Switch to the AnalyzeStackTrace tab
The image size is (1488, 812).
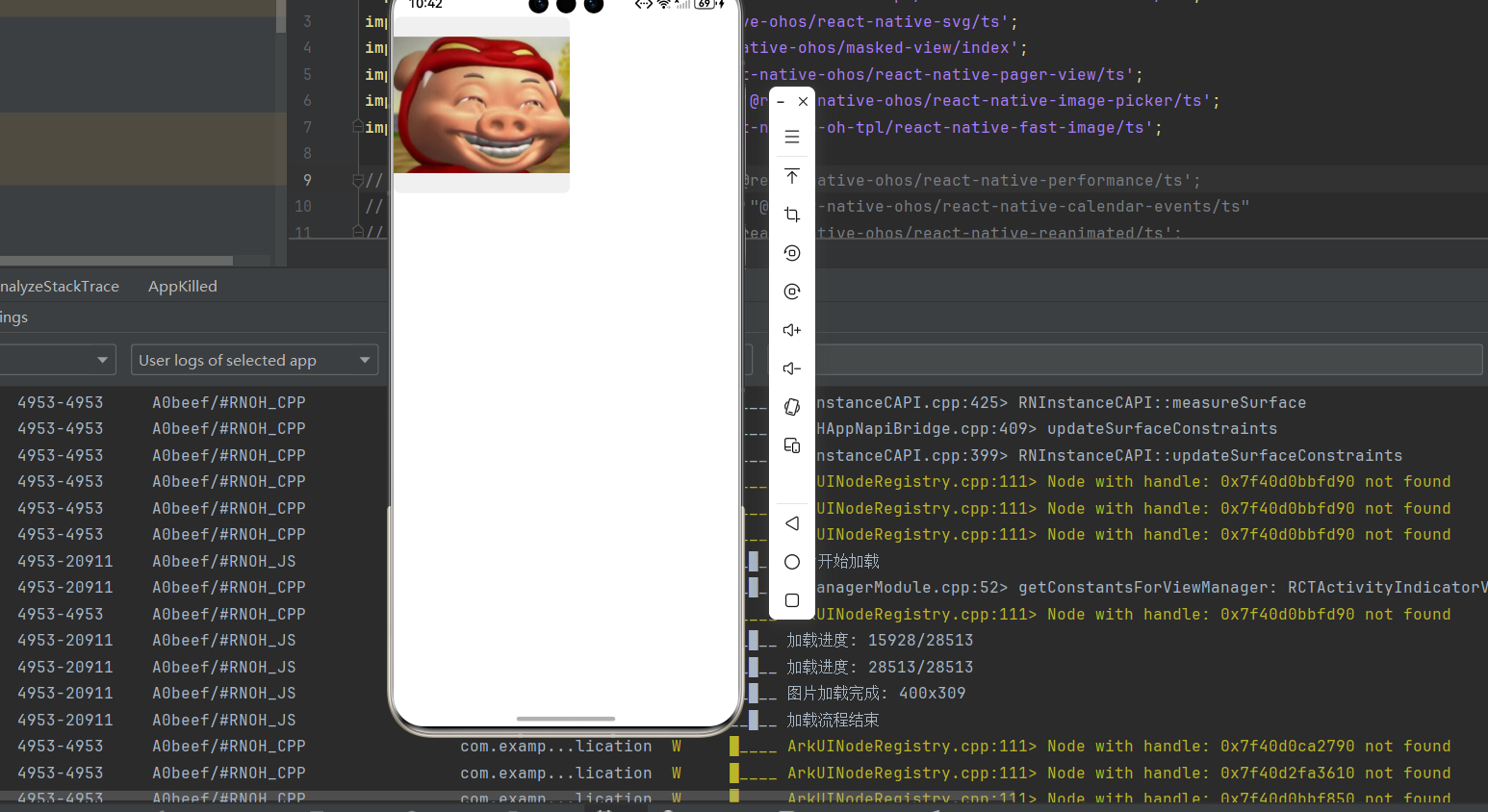click(60, 287)
